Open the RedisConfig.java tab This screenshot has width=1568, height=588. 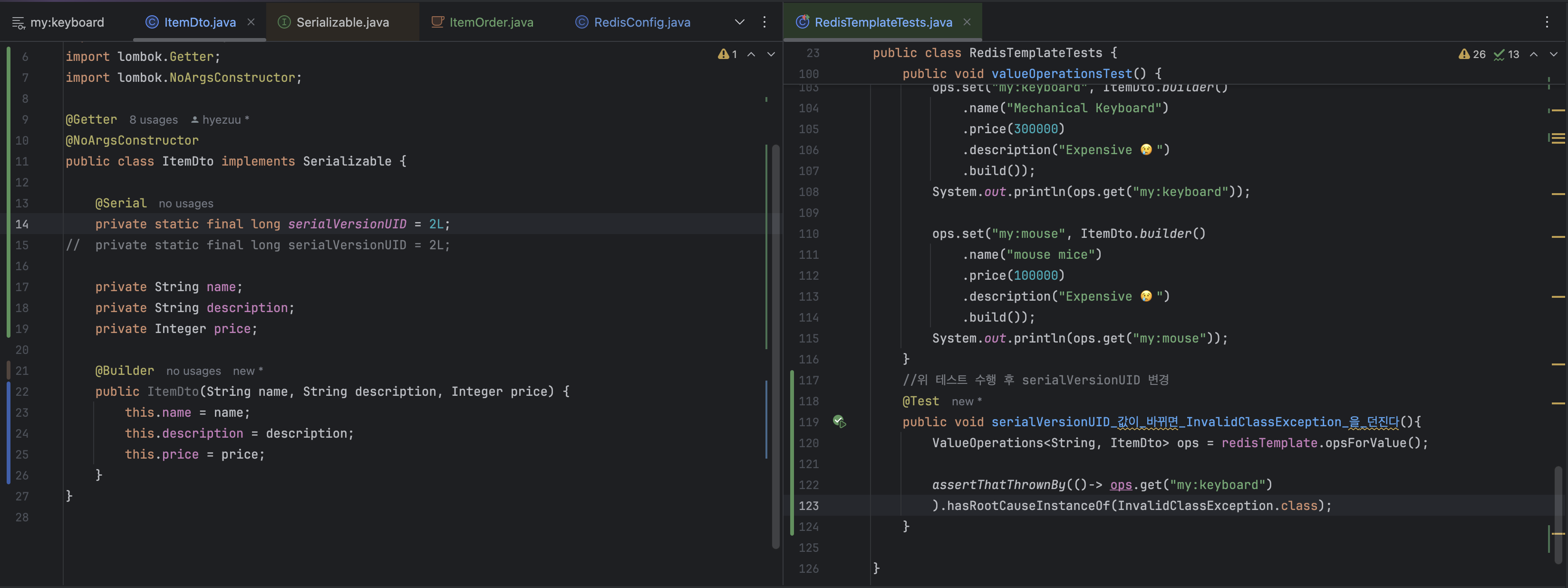pos(641,22)
